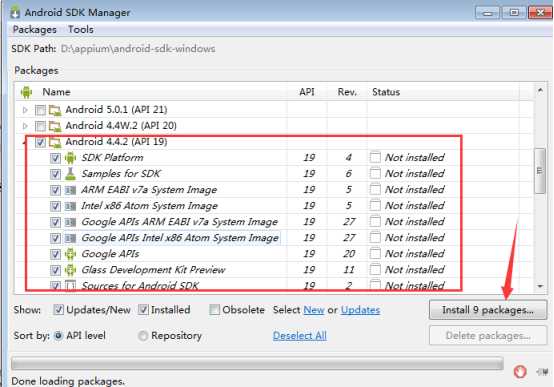Viewport: 554px width, 387px height.
Task: Click the Install 9 packages button
Action: point(488,310)
